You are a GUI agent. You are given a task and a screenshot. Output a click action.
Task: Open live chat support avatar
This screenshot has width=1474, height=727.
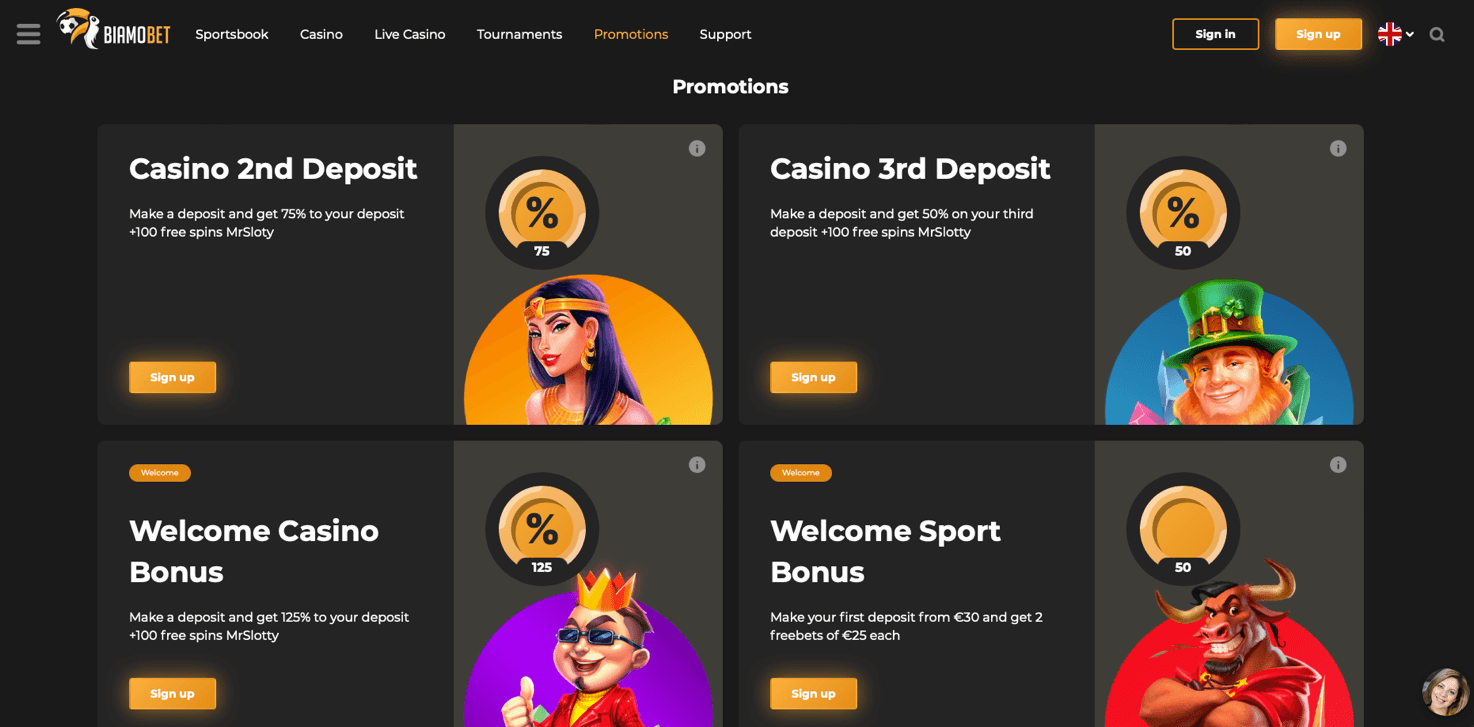click(1445, 692)
